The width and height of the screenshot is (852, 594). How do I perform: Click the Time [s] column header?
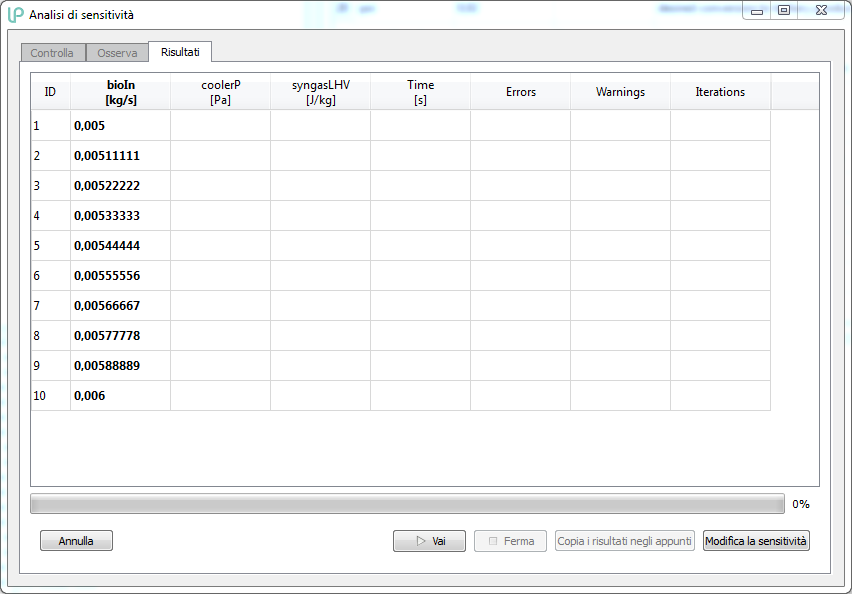click(x=420, y=92)
